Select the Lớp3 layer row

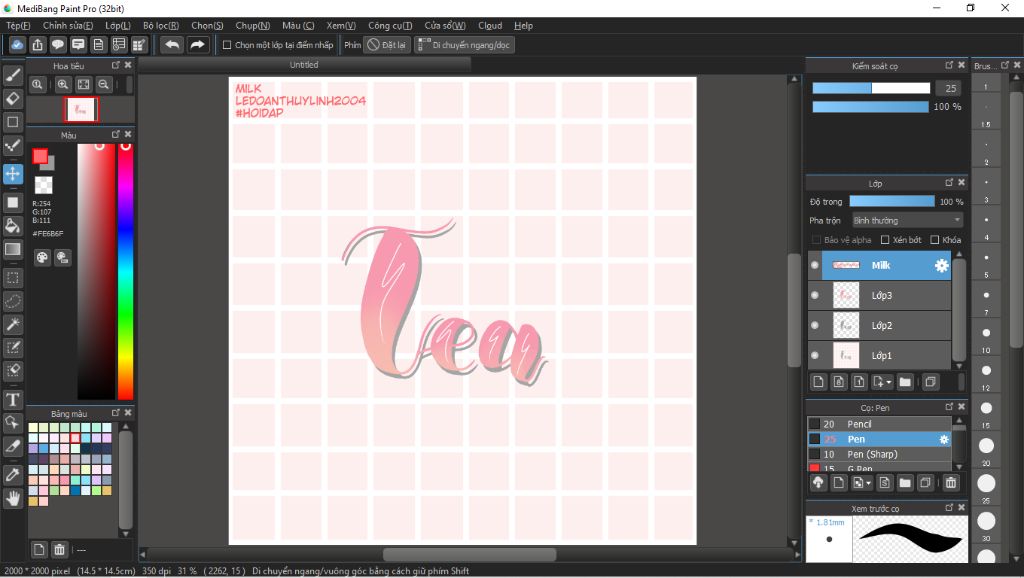pyautogui.click(x=879, y=295)
